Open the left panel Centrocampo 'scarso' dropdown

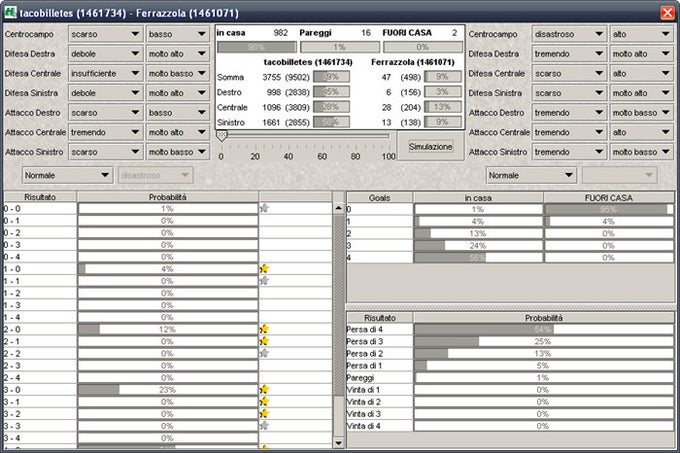click(x=105, y=34)
